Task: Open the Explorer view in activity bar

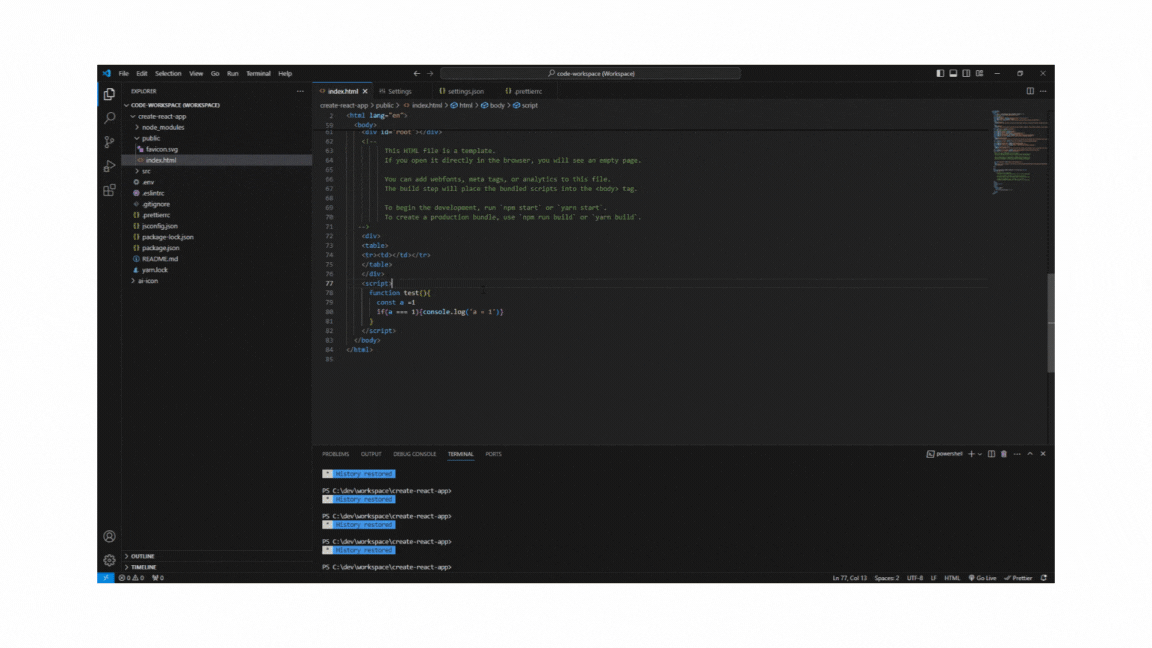Action: [109, 94]
